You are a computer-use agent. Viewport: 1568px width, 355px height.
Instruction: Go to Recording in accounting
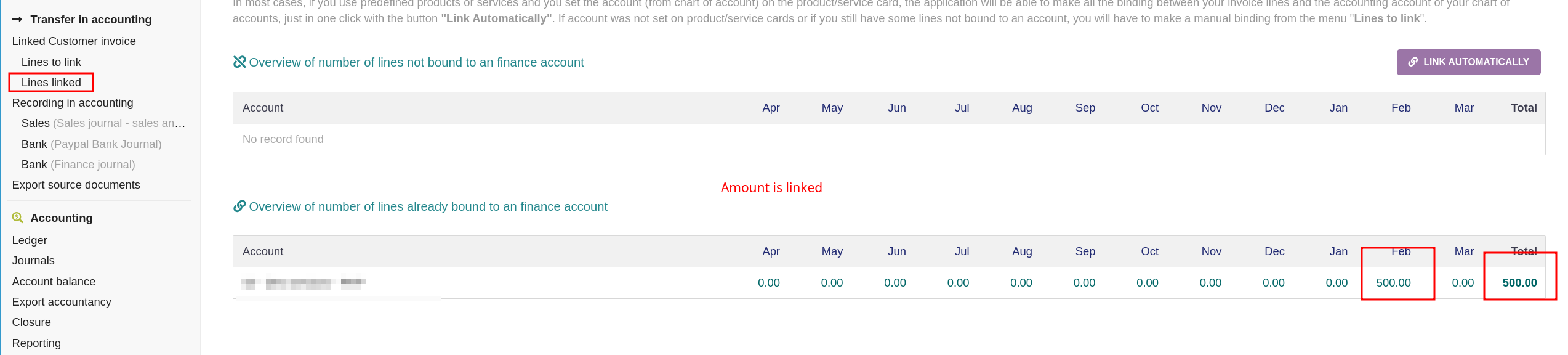pos(73,103)
